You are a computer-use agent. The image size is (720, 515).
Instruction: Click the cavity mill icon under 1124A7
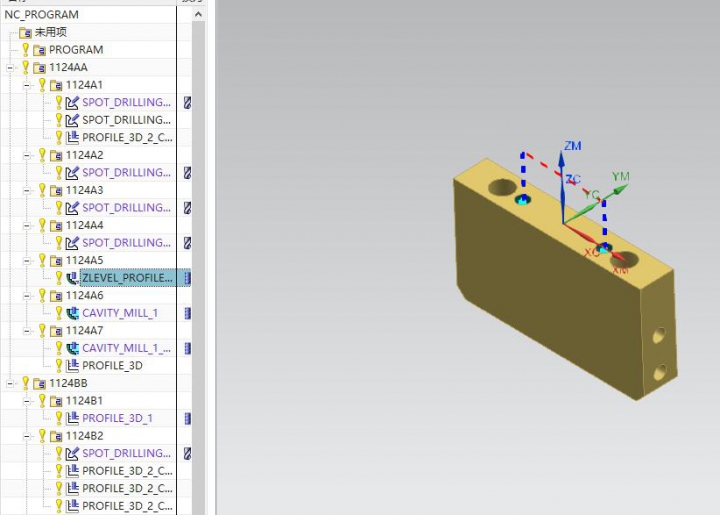coord(72,348)
